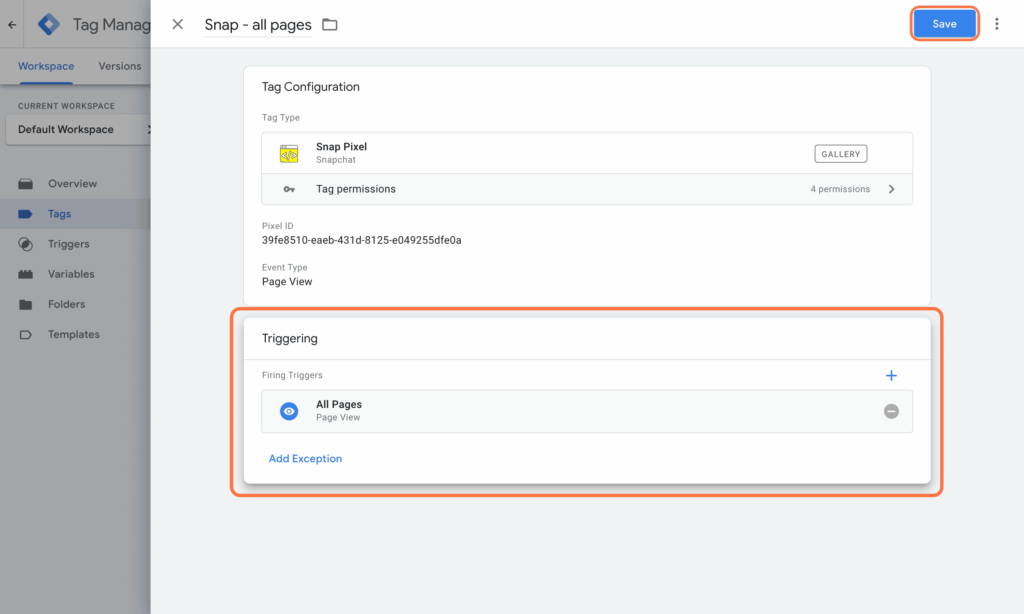The width and height of the screenshot is (1024, 614).
Task: Click the Tag Configuration heading
Action: coord(311,87)
